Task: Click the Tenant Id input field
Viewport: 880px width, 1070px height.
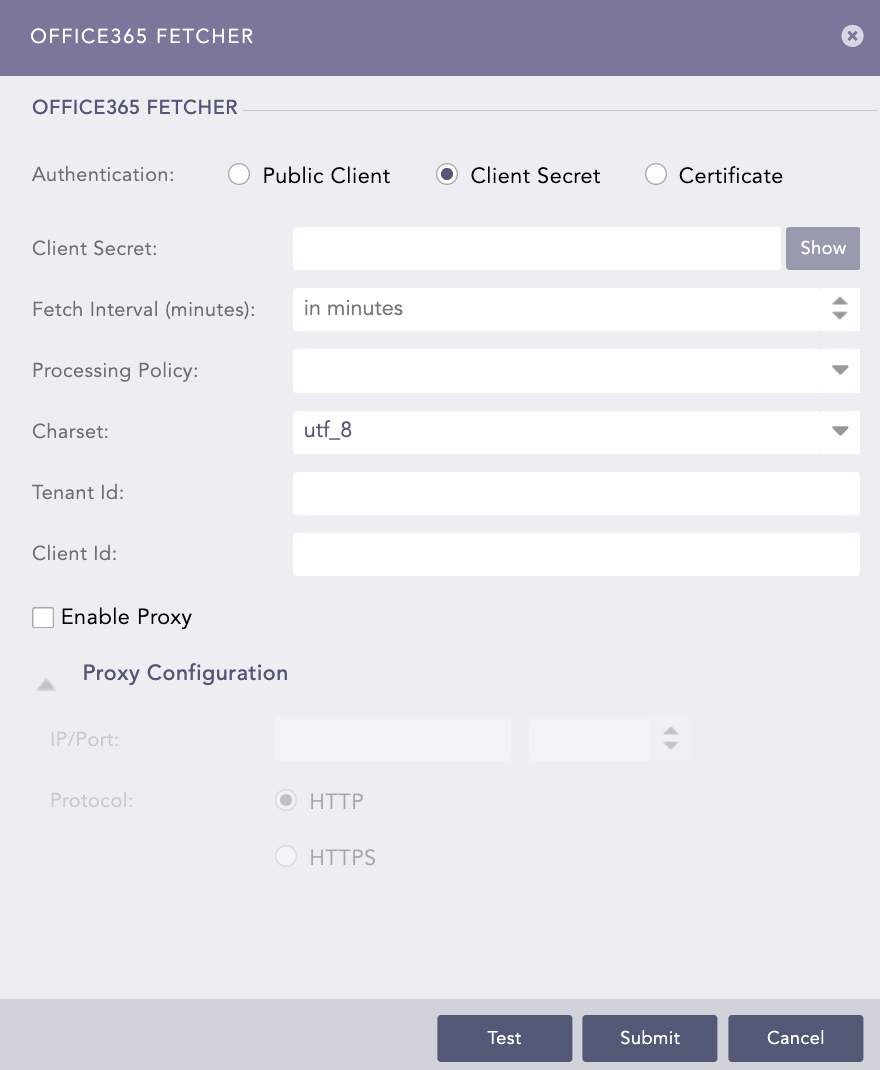Action: click(576, 493)
